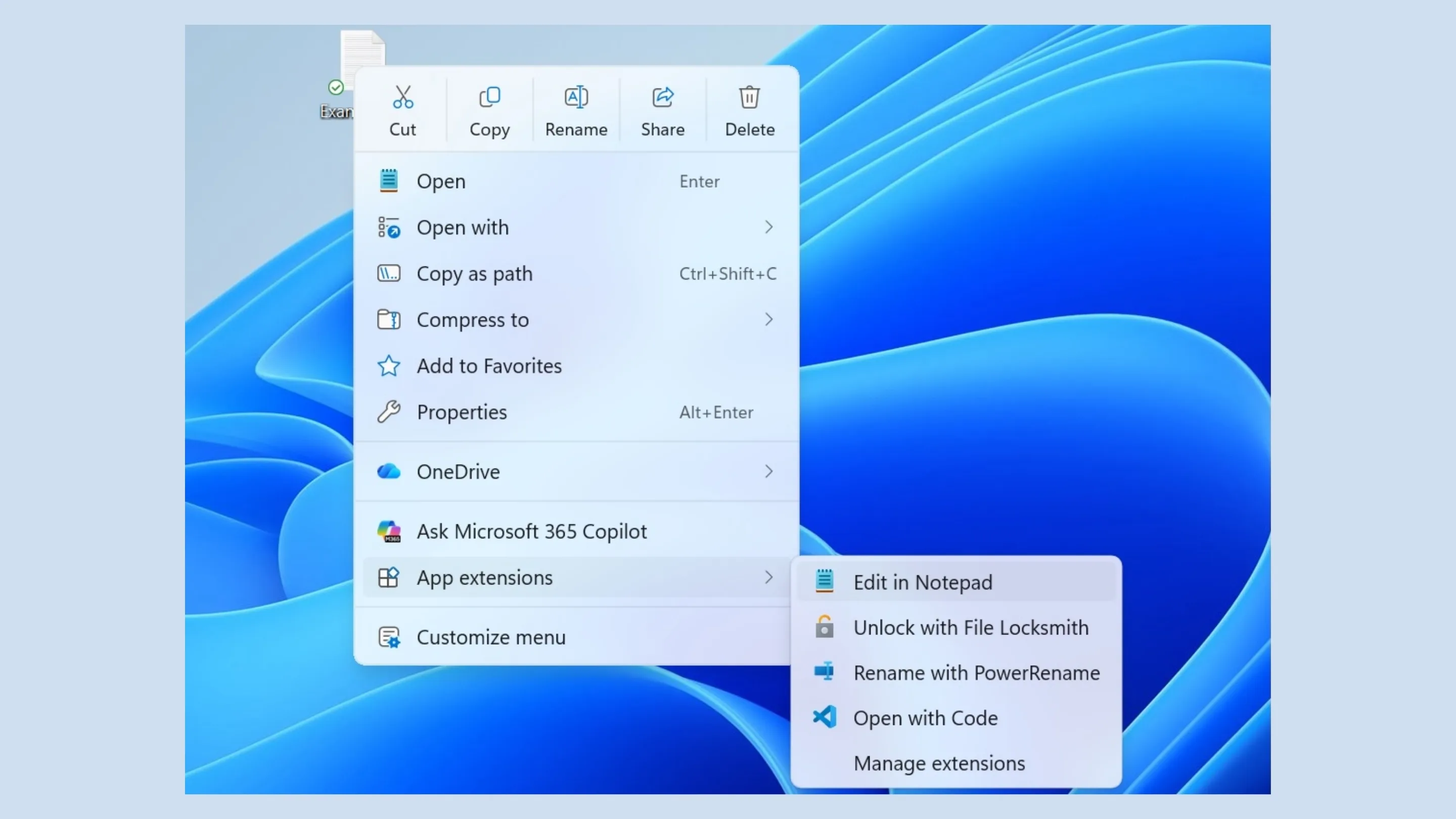This screenshot has width=1456, height=819.
Task: Click the Share label in the top row
Action: click(x=662, y=129)
